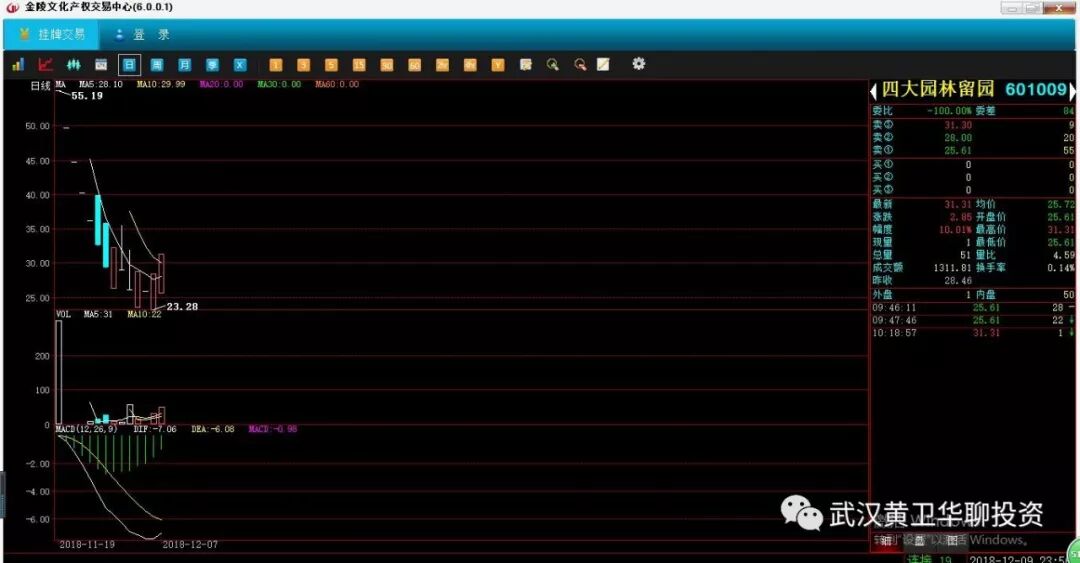
Task: Click the 委比 value -100.00%
Action: 949,110
